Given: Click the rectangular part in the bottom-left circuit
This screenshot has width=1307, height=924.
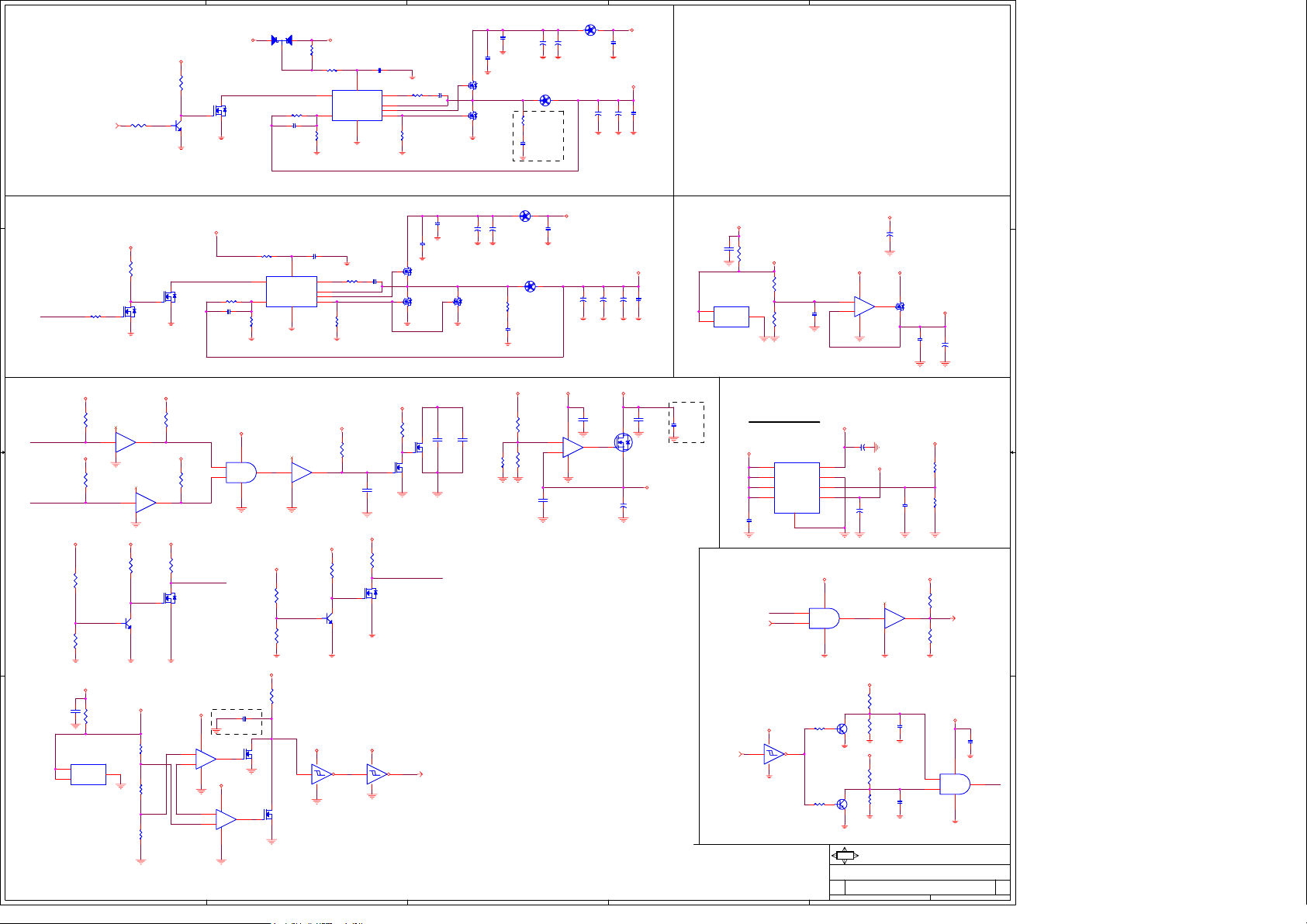Looking at the screenshot, I should pyautogui.click(x=88, y=774).
